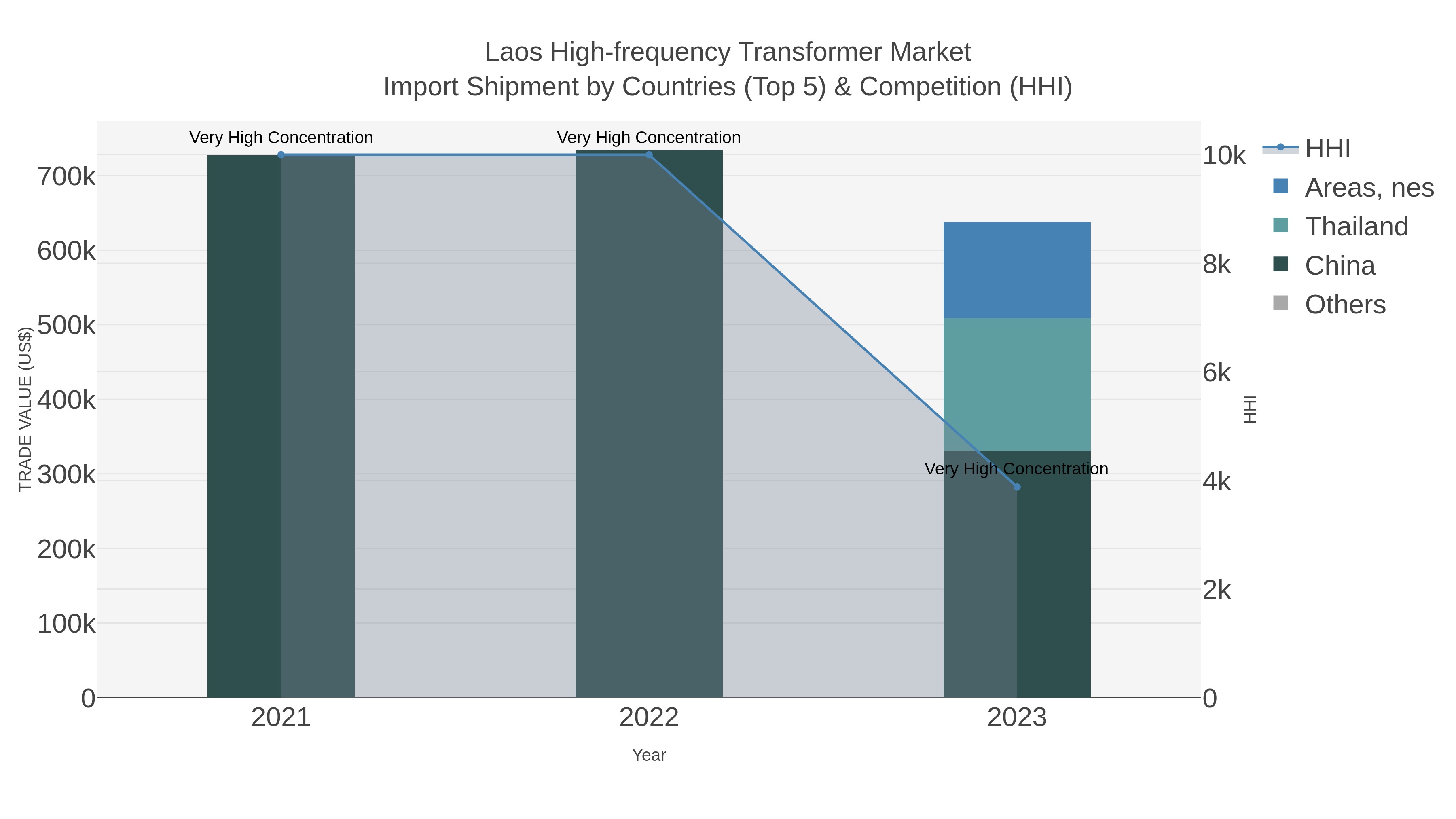Click the 8k right axis tick
1456x819 pixels.
point(1217,264)
